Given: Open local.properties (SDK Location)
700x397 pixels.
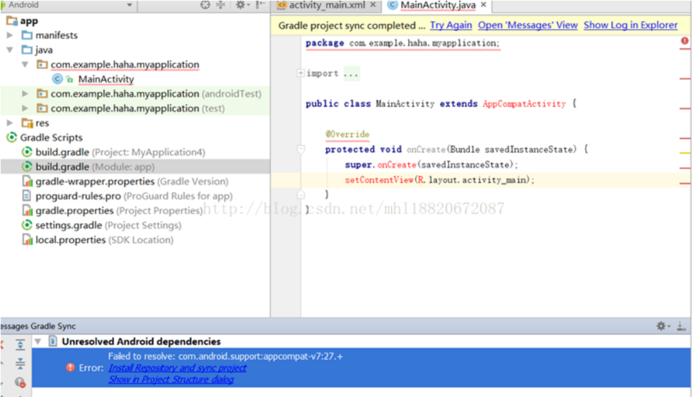Looking at the screenshot, I should pos(104,240).
